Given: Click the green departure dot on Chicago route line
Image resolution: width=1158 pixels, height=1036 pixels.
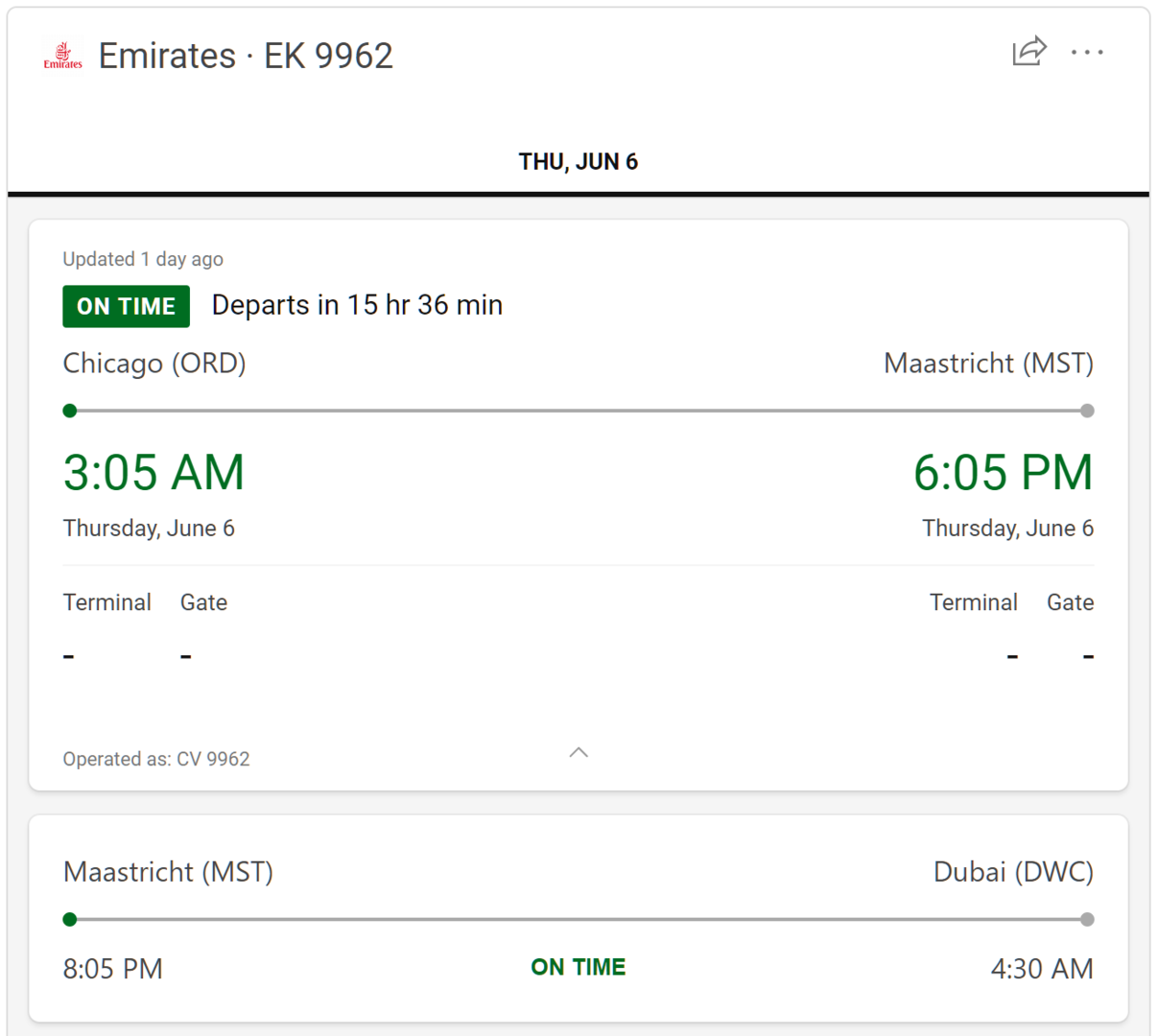Looking at the screenshot, I should click(x=69, y=411).
